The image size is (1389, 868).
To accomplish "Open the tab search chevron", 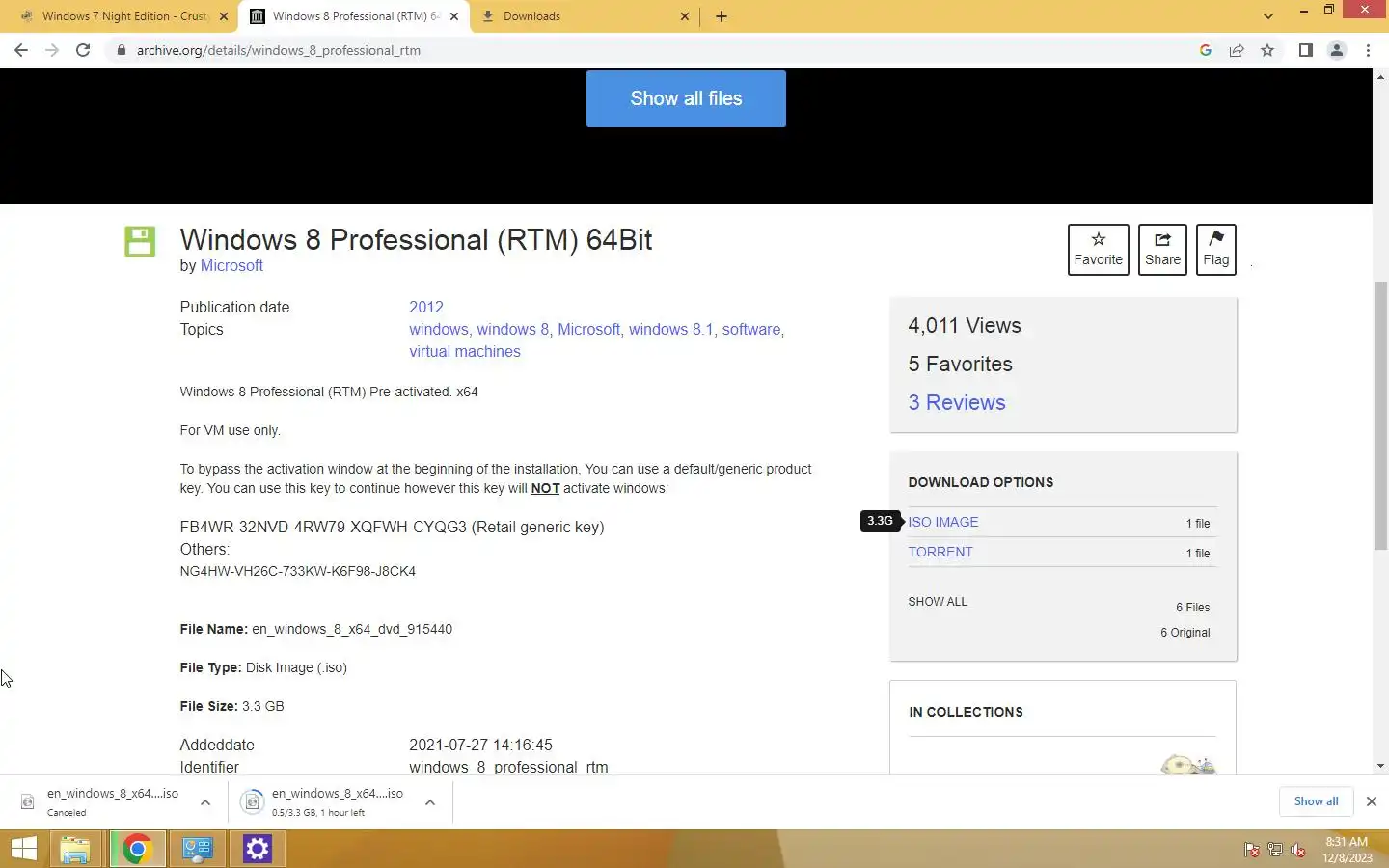I will pyautogui.click(x=1268, y=16).
